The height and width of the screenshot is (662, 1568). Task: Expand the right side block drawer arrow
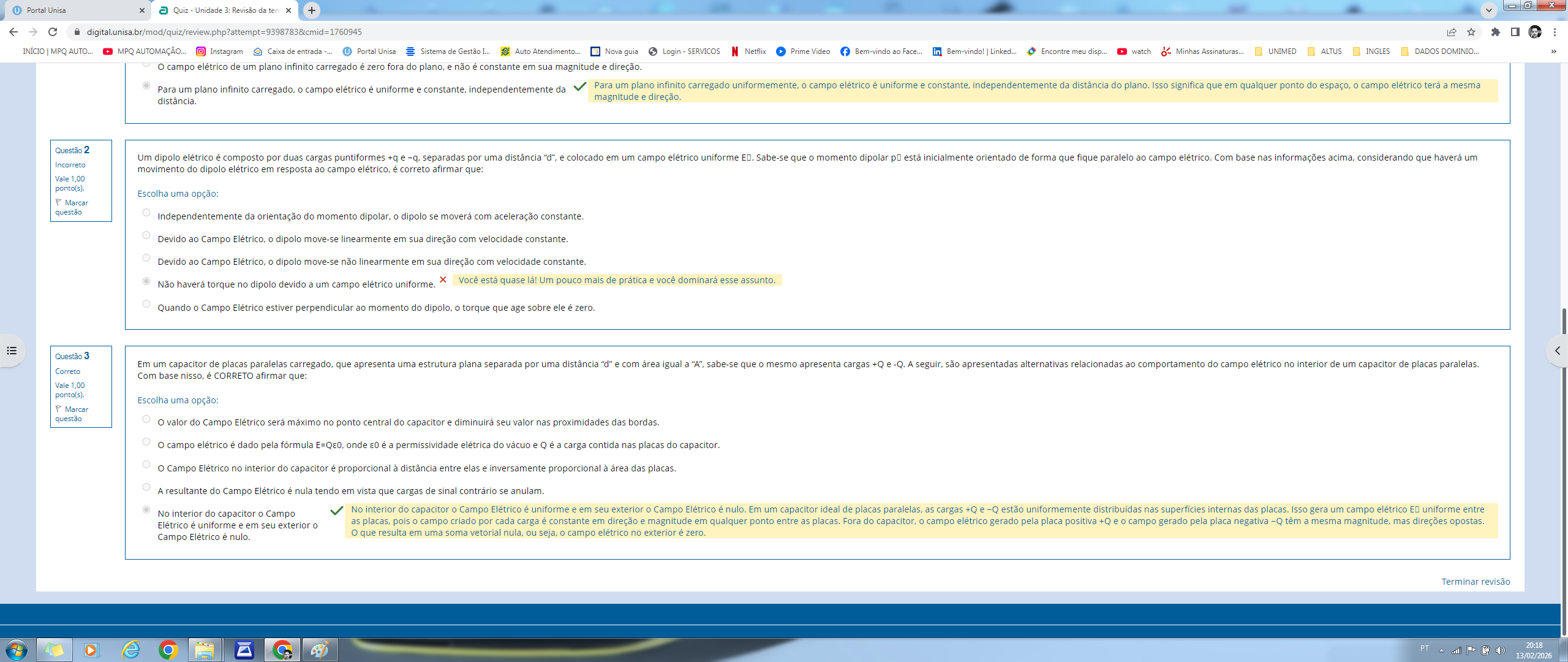click(x=1557, y=351)
